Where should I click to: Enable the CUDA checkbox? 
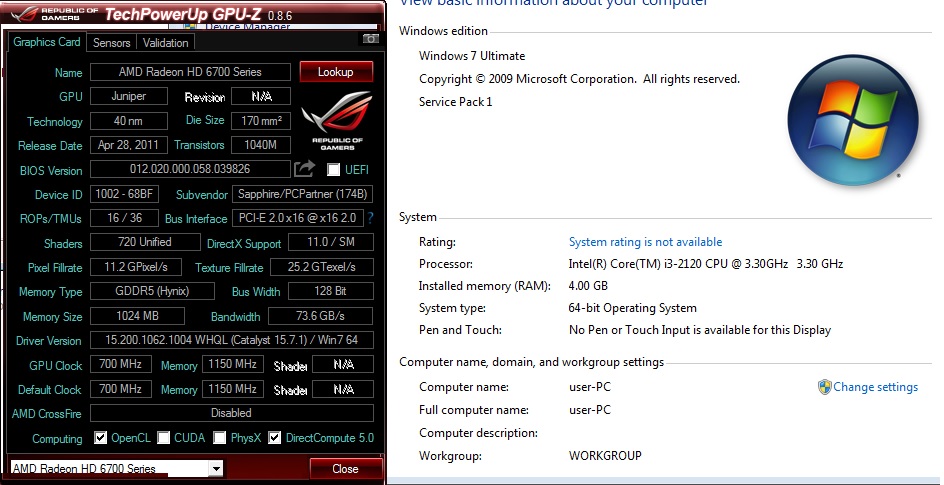tap(163, 438)
